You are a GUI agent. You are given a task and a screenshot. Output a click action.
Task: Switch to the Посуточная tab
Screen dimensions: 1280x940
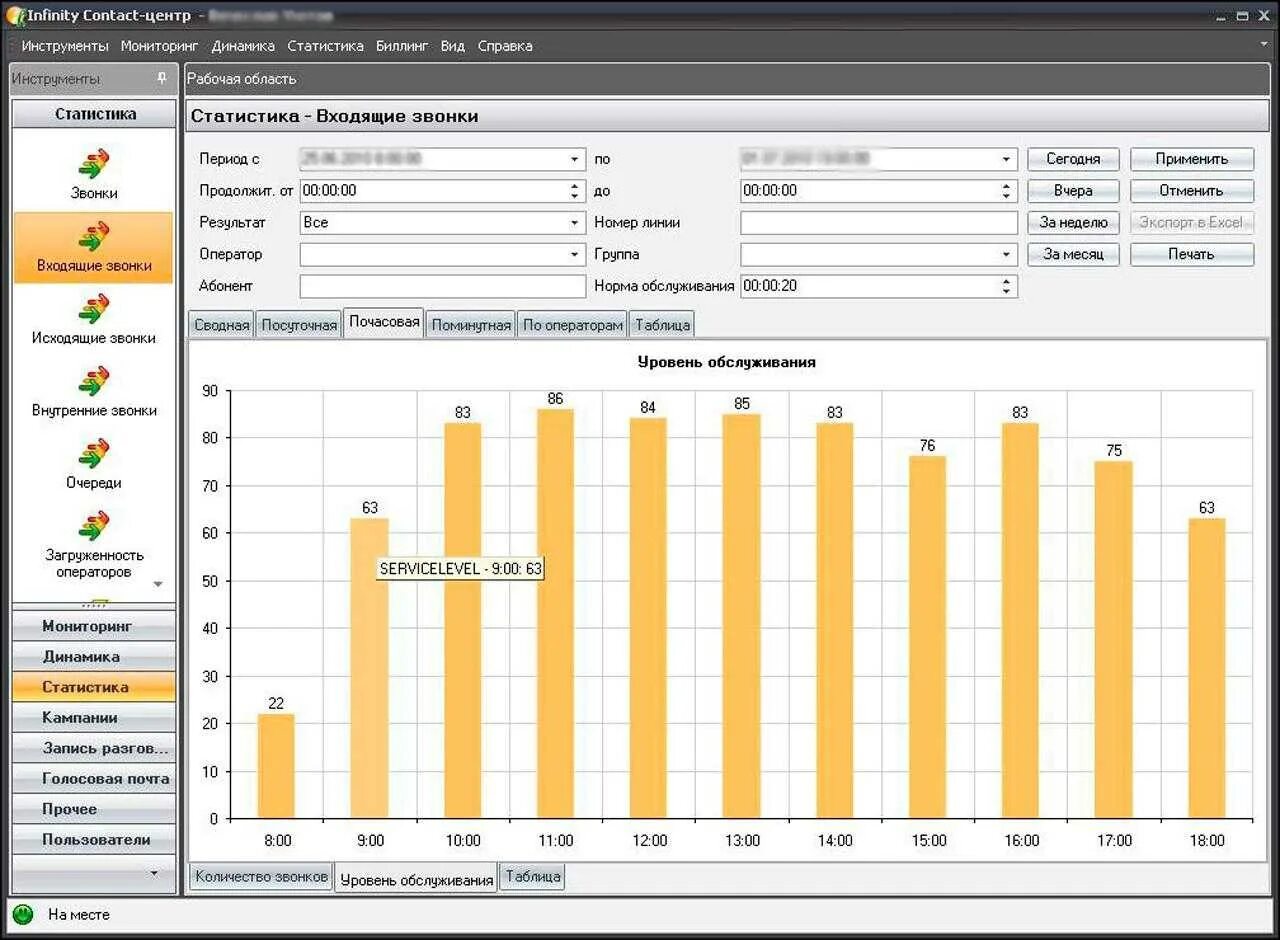tap(299, 325)
